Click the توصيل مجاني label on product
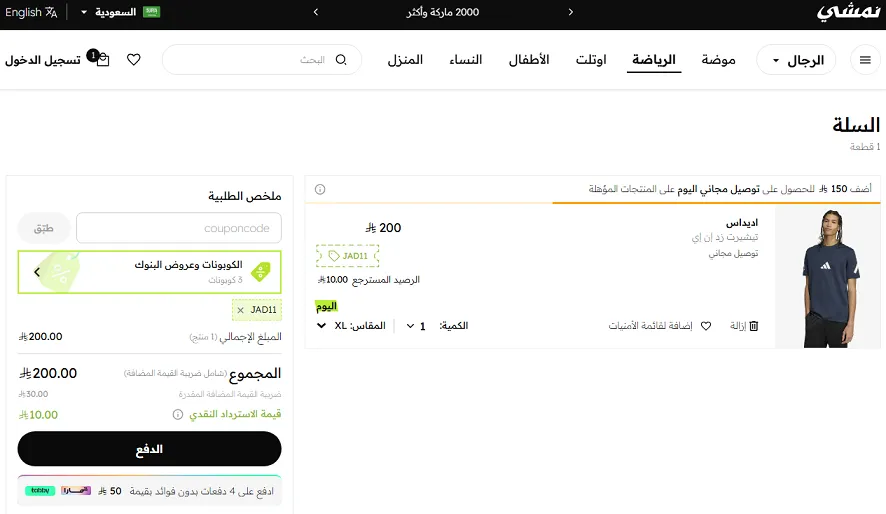The image size is (886, 514). point(733,253)
